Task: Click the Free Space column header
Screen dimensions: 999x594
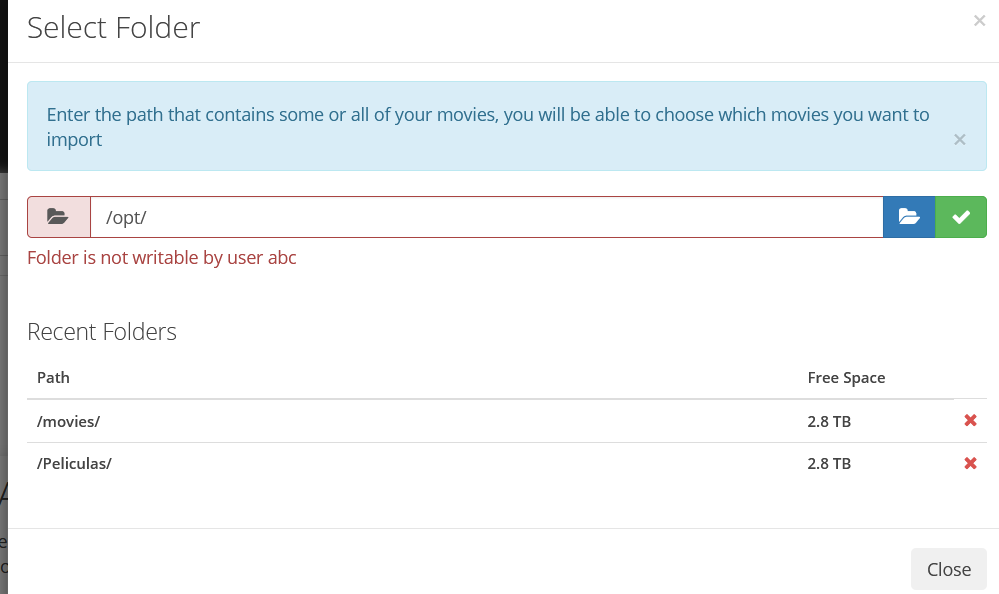Action: click(846, 377)
